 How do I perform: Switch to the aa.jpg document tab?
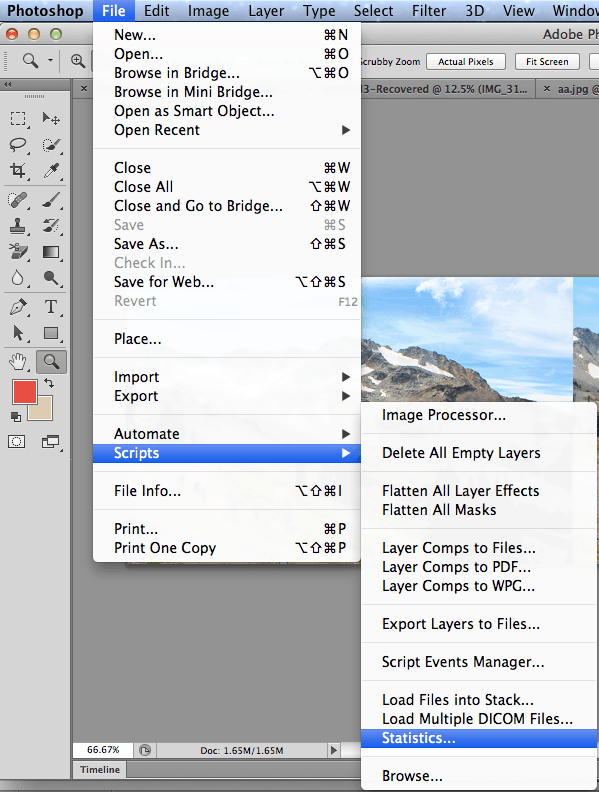(x=578, y=89)
